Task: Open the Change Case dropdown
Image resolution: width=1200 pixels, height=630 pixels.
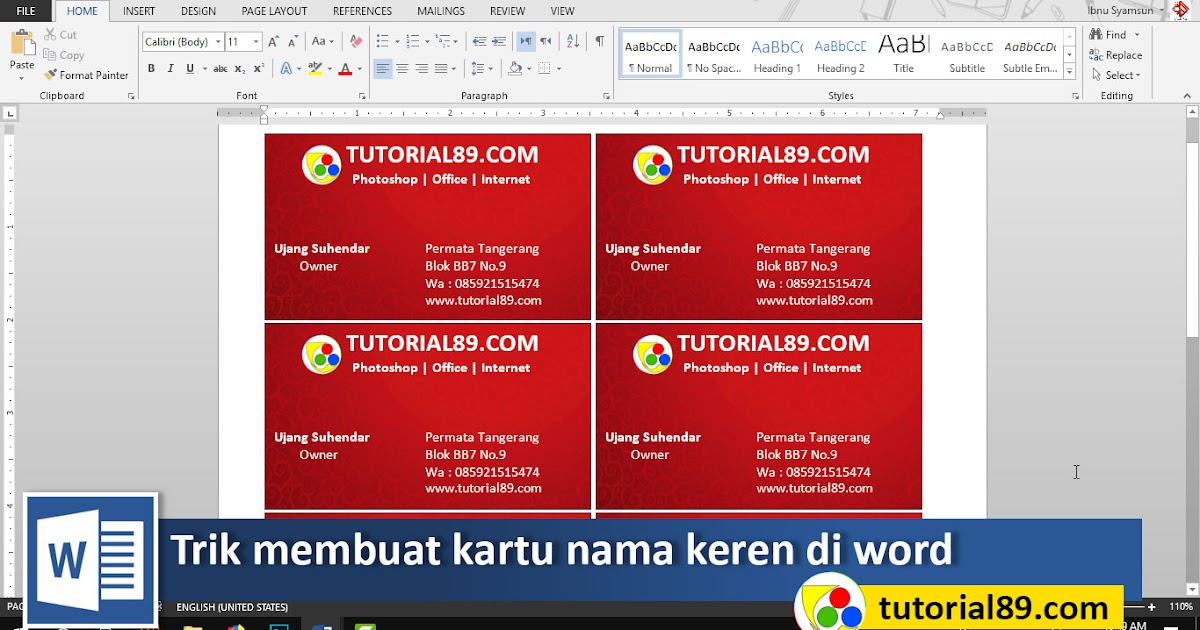Action: pyautogui.click(x=323, y=42)
